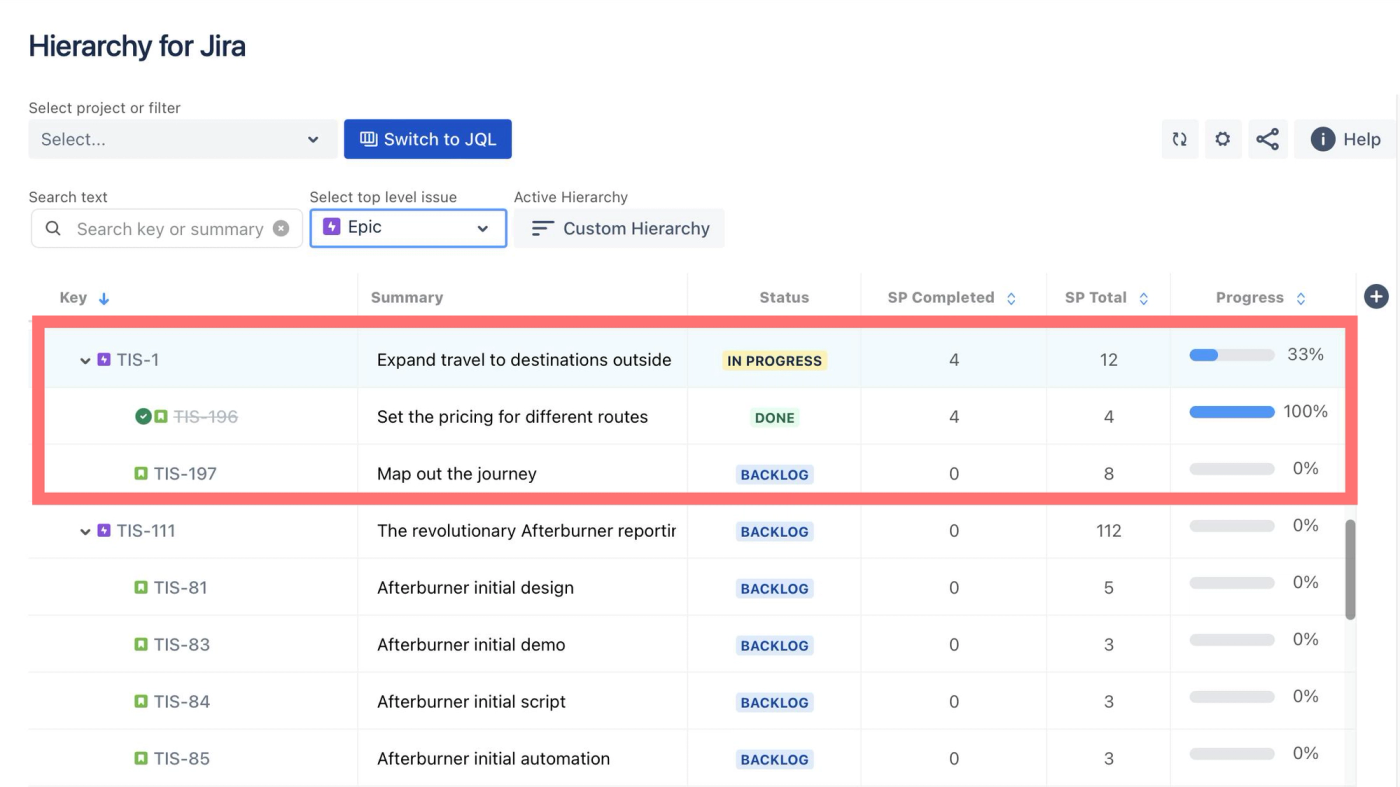This screenshot has height=787, width=1400.
Task: Click the SP Total value 8 for TIS-197
Action: (1108, 474)
